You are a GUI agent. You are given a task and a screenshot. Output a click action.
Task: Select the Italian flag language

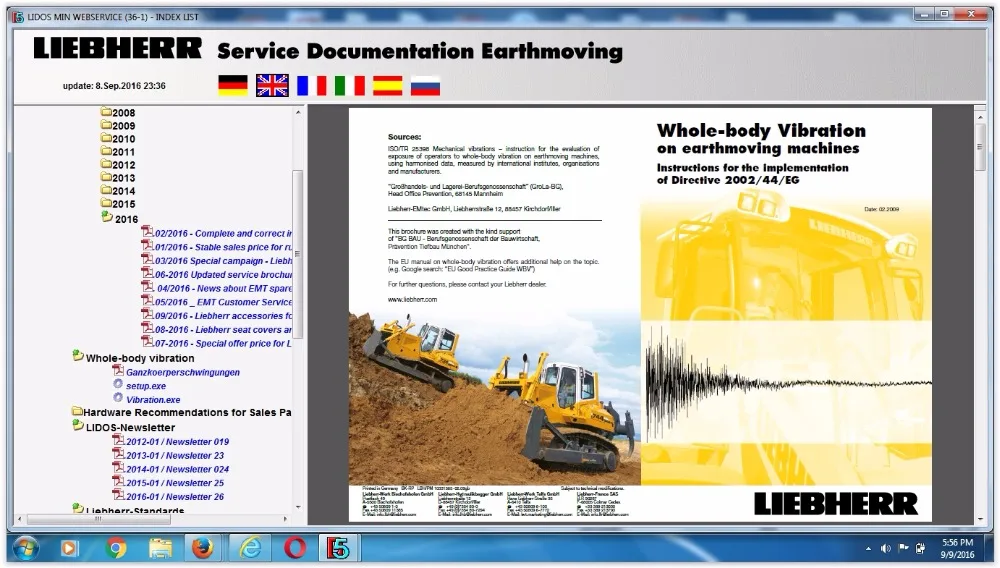pyautogui.click(x=349, y=85)
